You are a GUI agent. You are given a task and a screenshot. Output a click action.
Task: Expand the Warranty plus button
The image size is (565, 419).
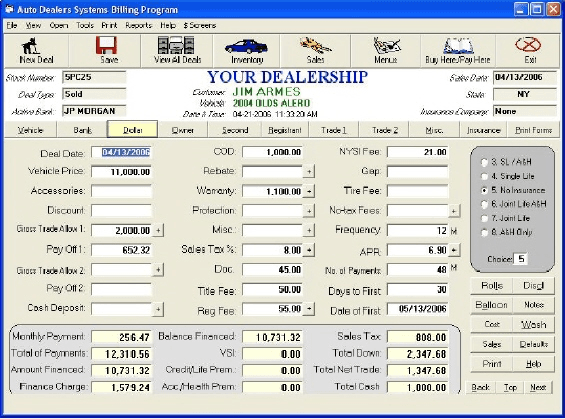(309, 191)
